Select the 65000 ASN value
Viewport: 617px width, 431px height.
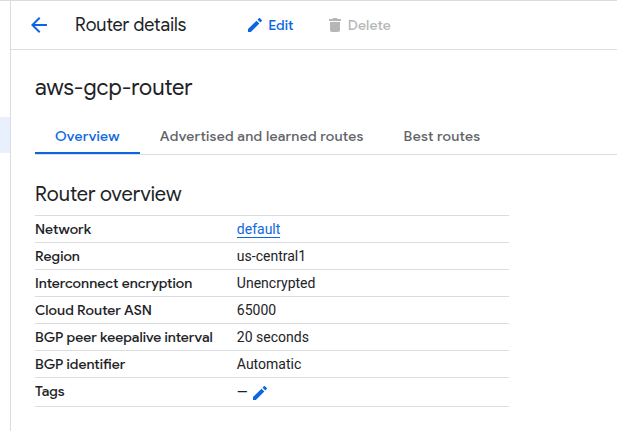point(256,310)
